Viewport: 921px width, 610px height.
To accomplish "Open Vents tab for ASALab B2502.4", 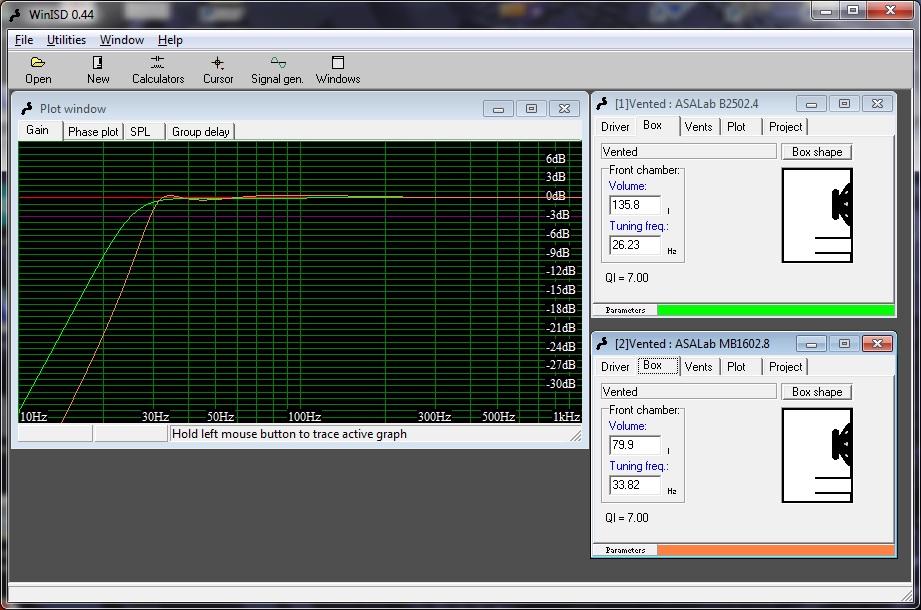I will click(x=698, y=127).
